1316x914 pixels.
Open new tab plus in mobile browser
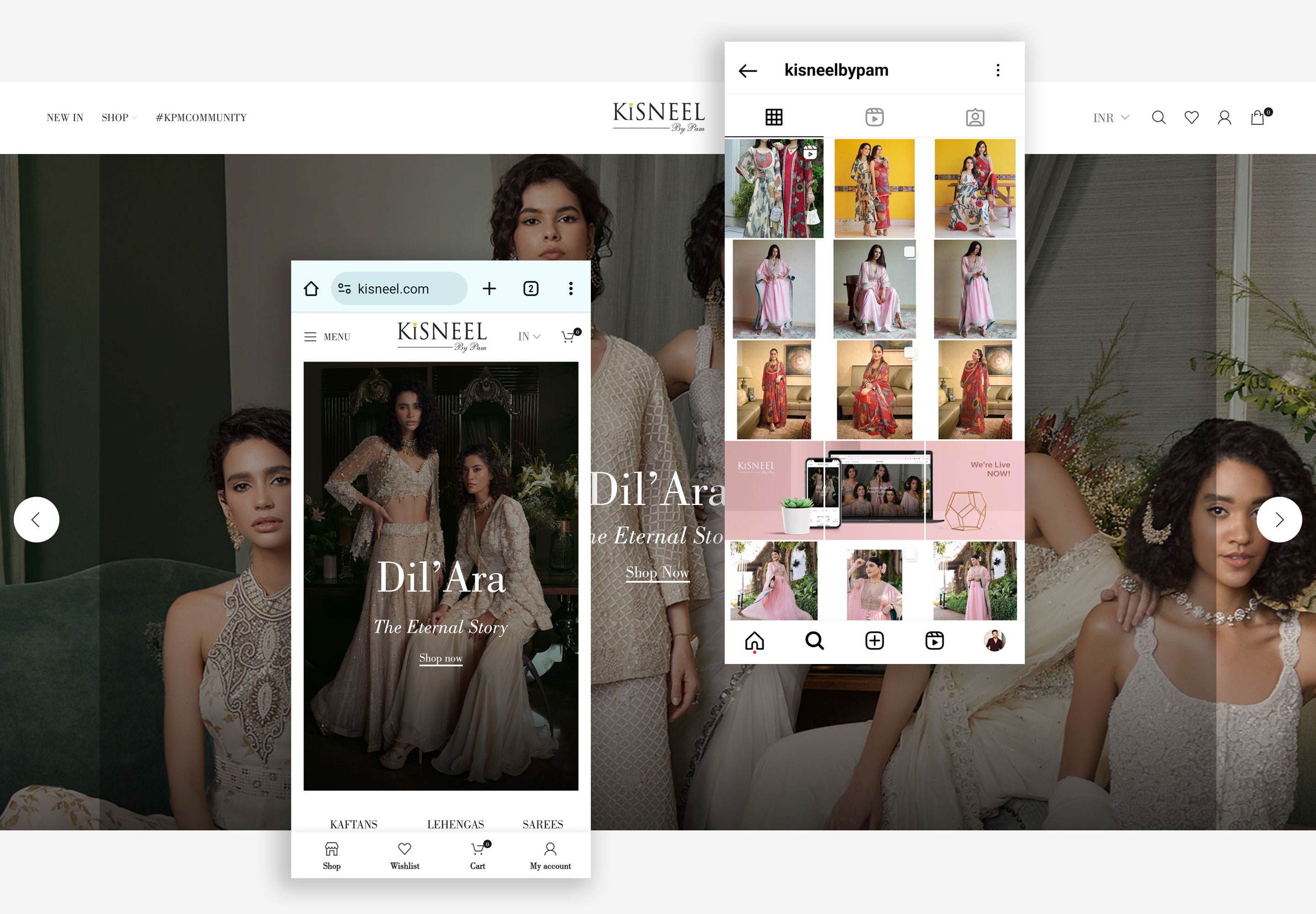tap(489, 289)
